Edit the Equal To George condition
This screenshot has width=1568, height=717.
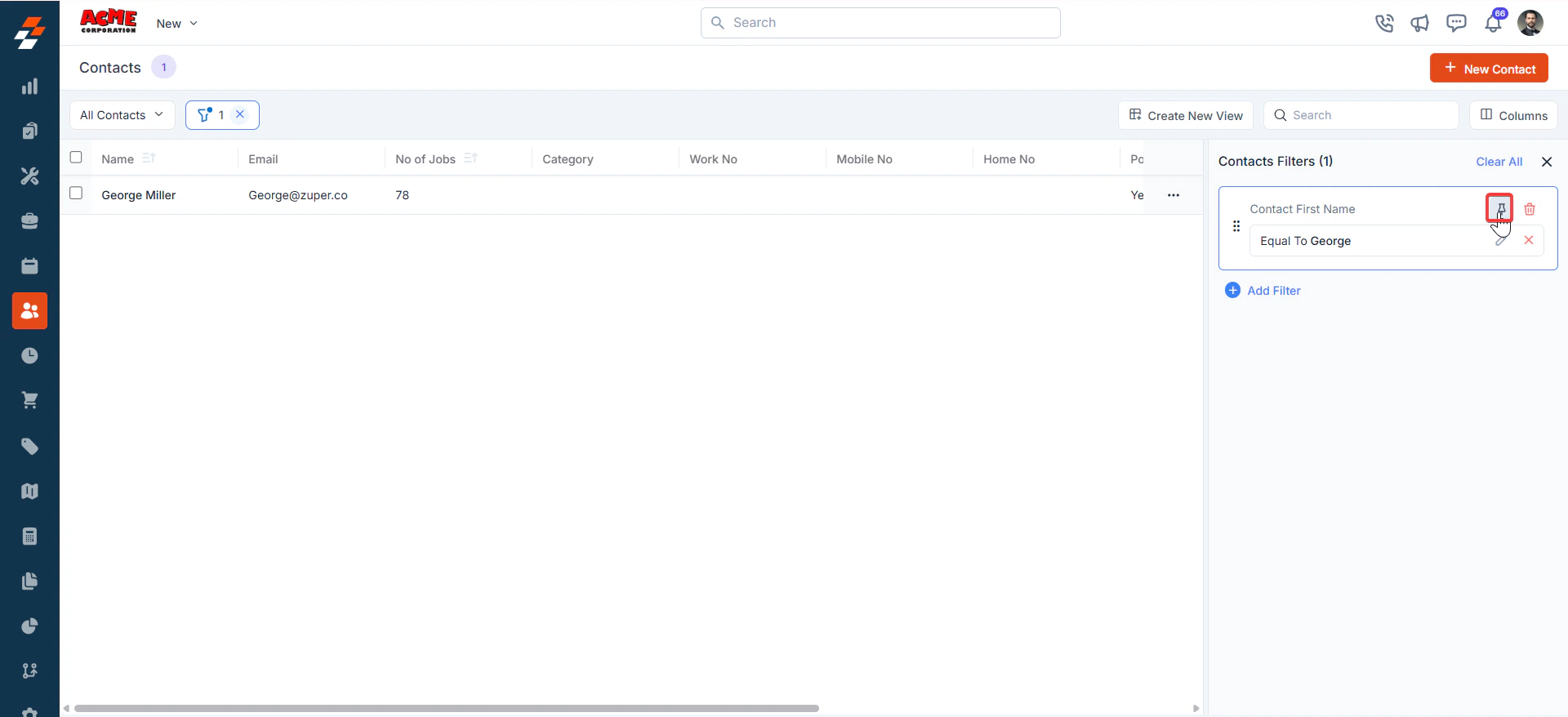tap(1501, 240)
